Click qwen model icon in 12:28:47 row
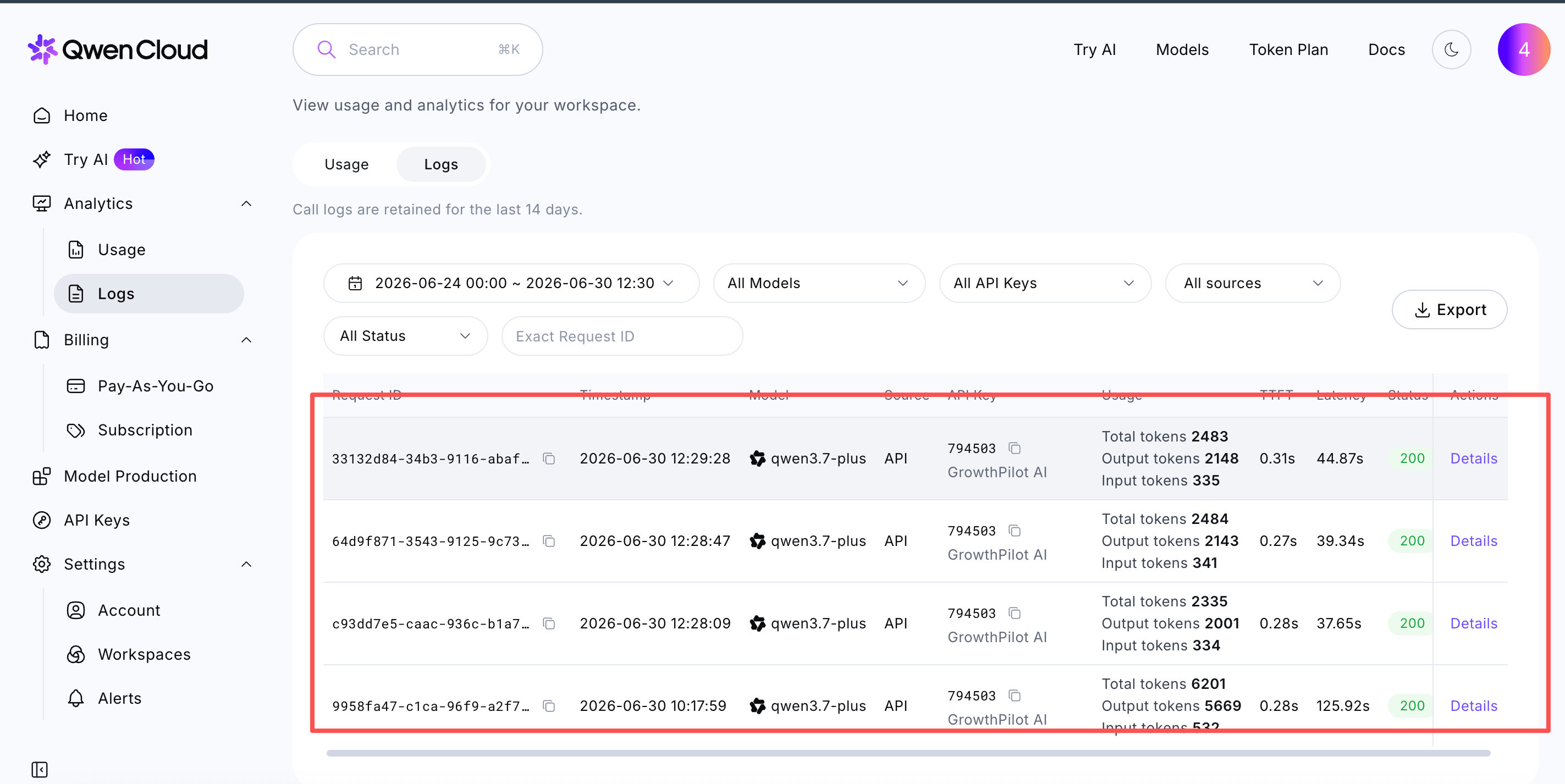The height and width of the screenshot is (784, 1565). pyautogui.click(x=758, y=541)
